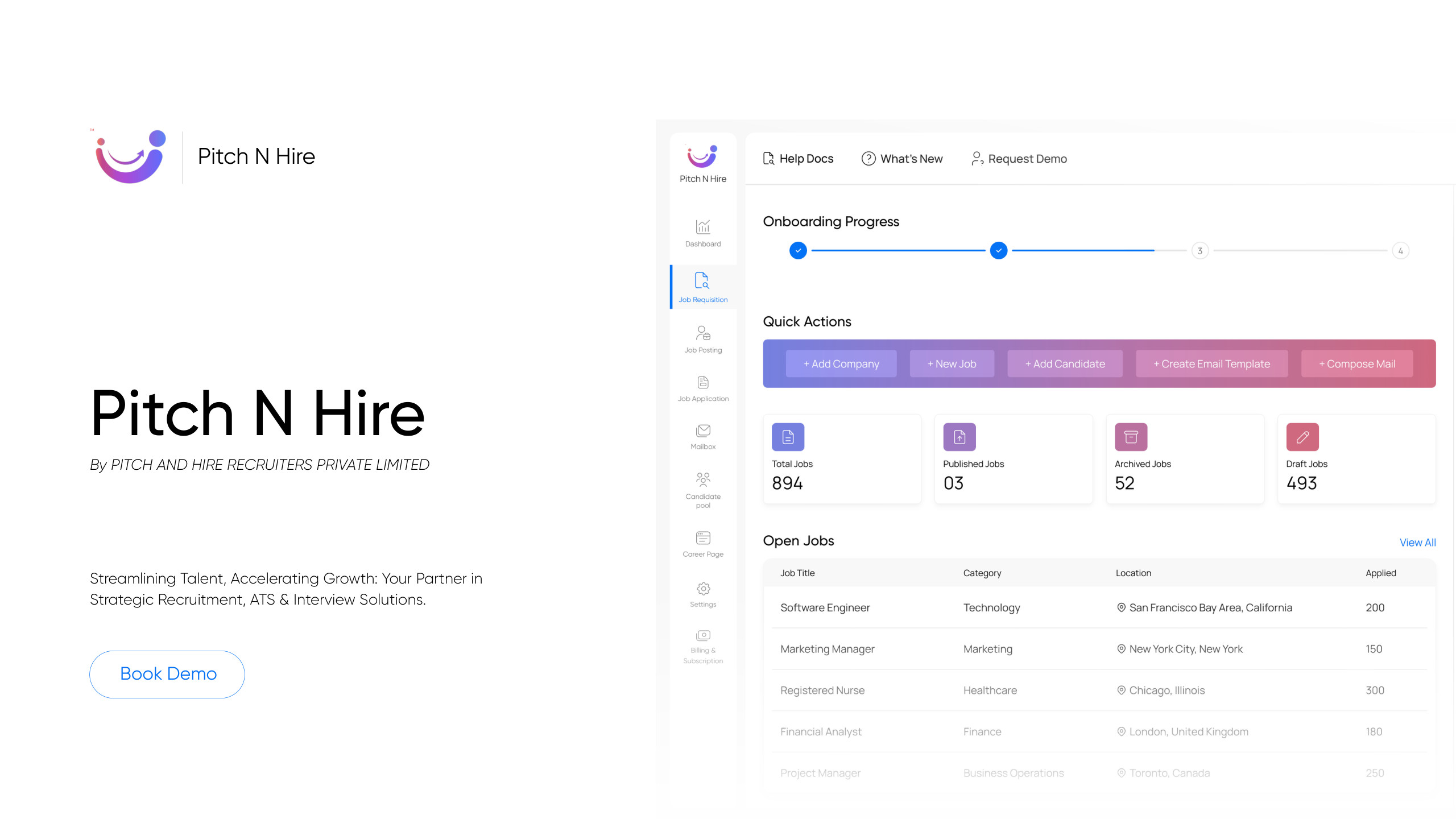Click the Applied column header
1456x819 pixels.
(1380, 573)
